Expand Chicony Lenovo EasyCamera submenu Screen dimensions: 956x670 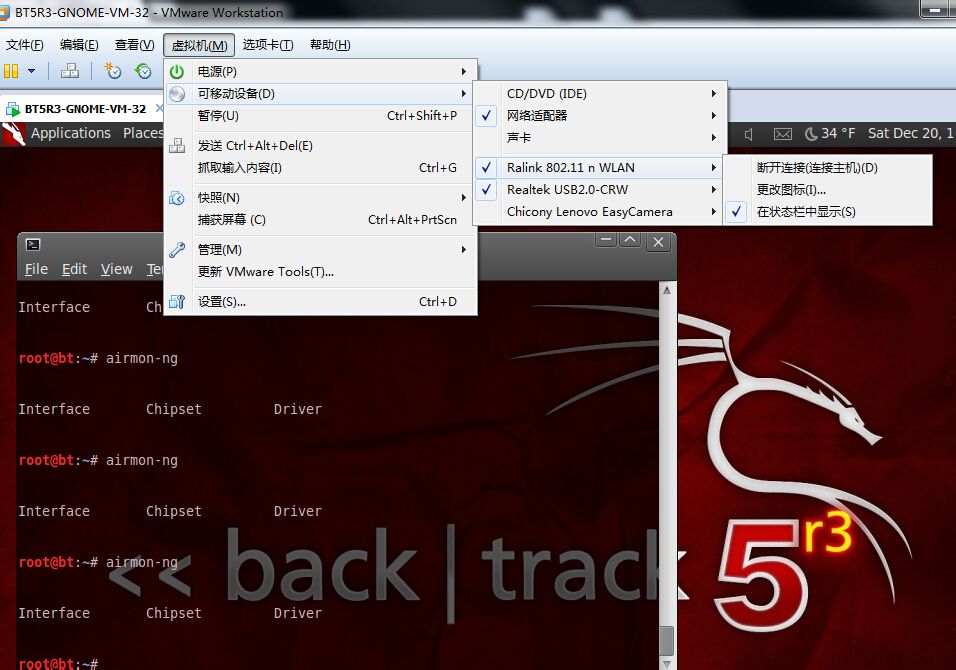(x=600, y=212)
